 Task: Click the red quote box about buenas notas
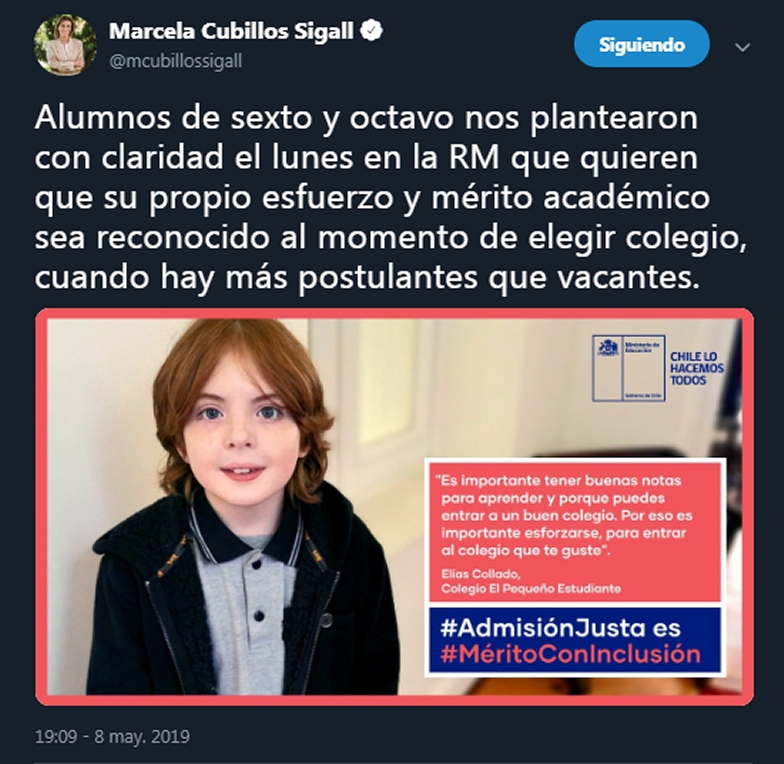574,531
